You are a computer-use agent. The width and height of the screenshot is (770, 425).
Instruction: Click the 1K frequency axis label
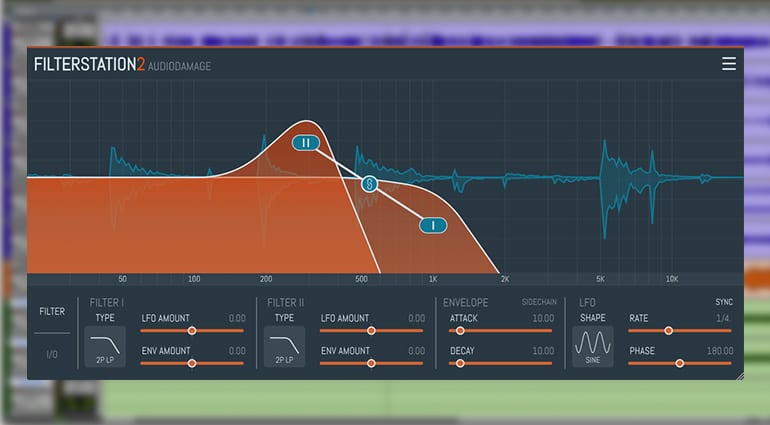[433, 279]
